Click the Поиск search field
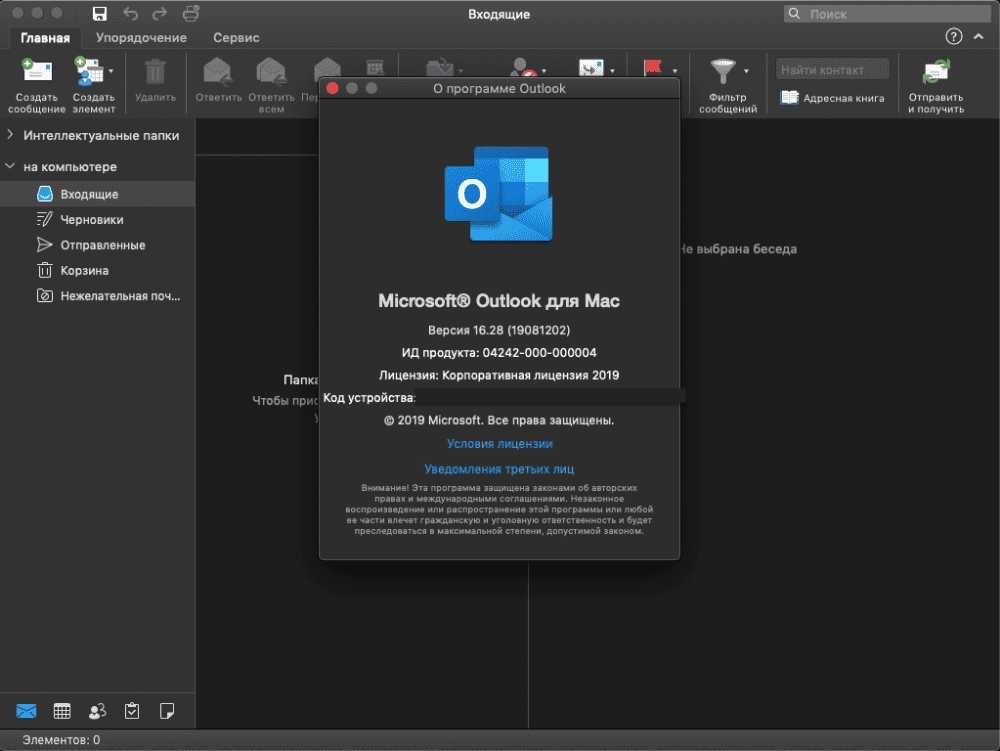1000x751 pixels. [888, 14]
